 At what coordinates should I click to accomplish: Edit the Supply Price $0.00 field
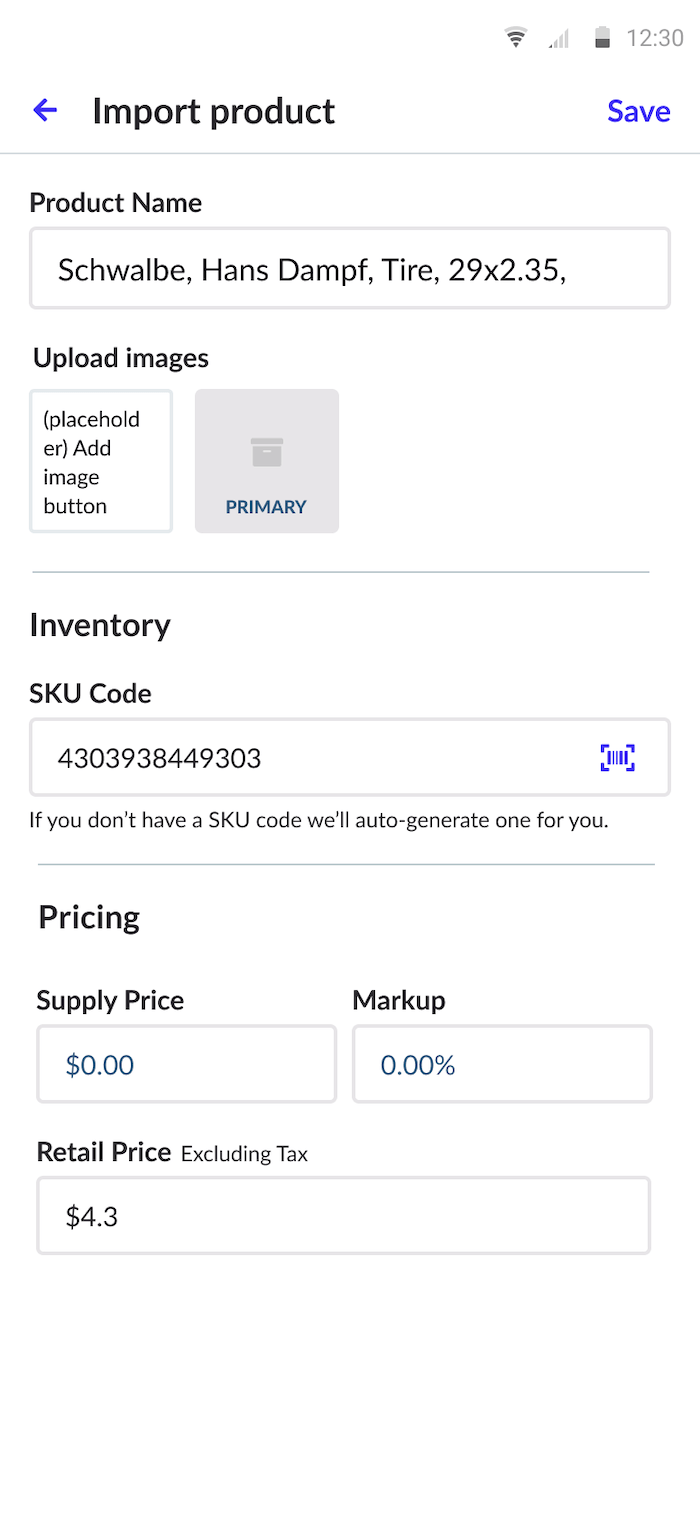coord(186,1064)
